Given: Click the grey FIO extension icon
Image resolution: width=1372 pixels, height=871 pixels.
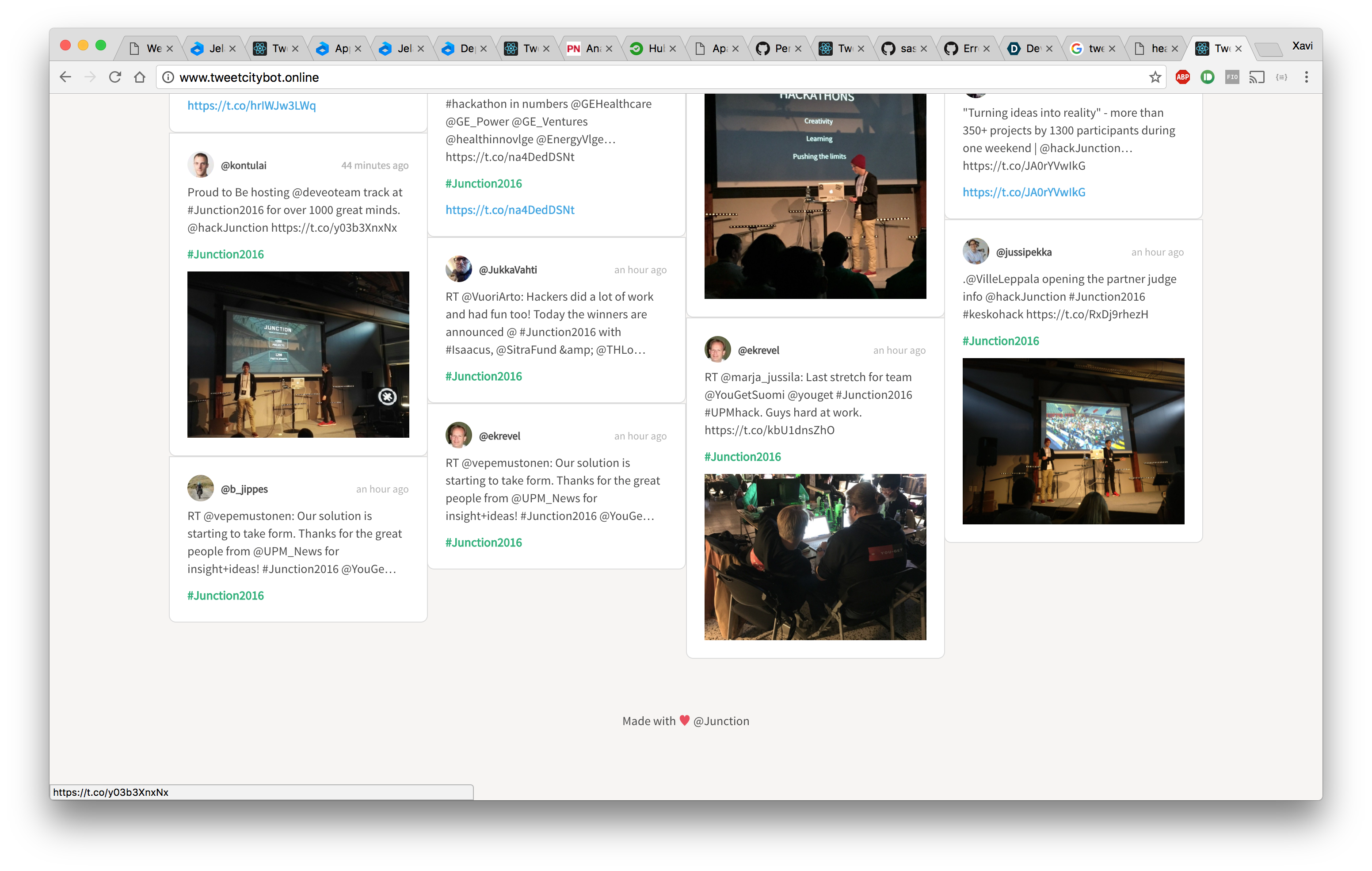Looking at the screenshot, I should (x=1232, y=77).
